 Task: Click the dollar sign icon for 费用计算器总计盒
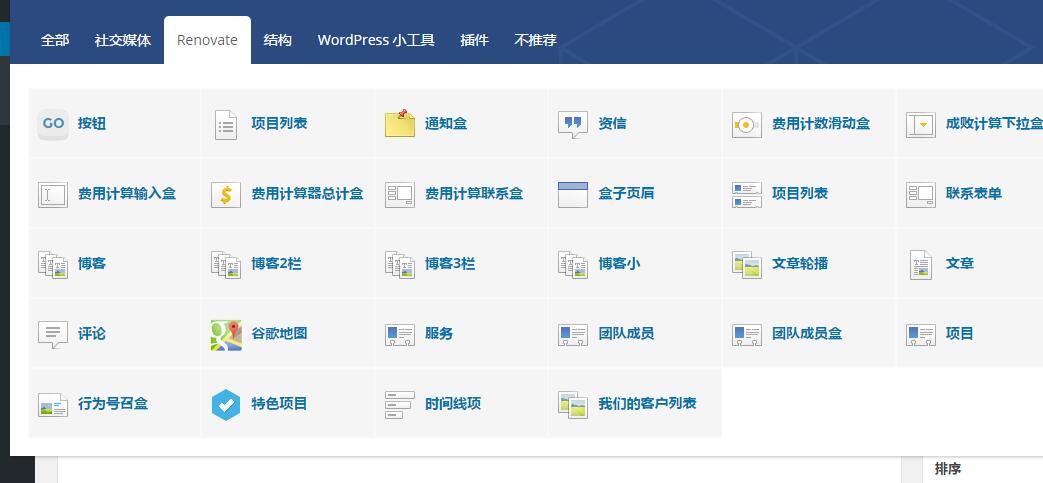(226, 195)
